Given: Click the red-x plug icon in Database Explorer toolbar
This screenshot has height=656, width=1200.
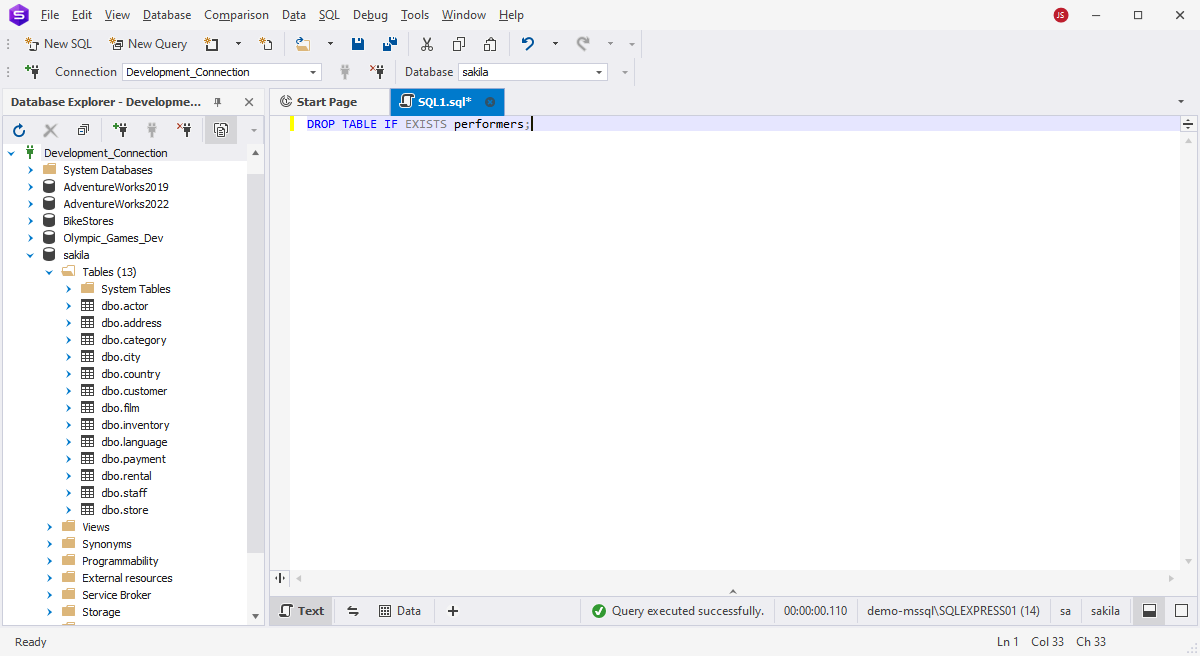Looking at the screenshot, I should pos(184,130).
